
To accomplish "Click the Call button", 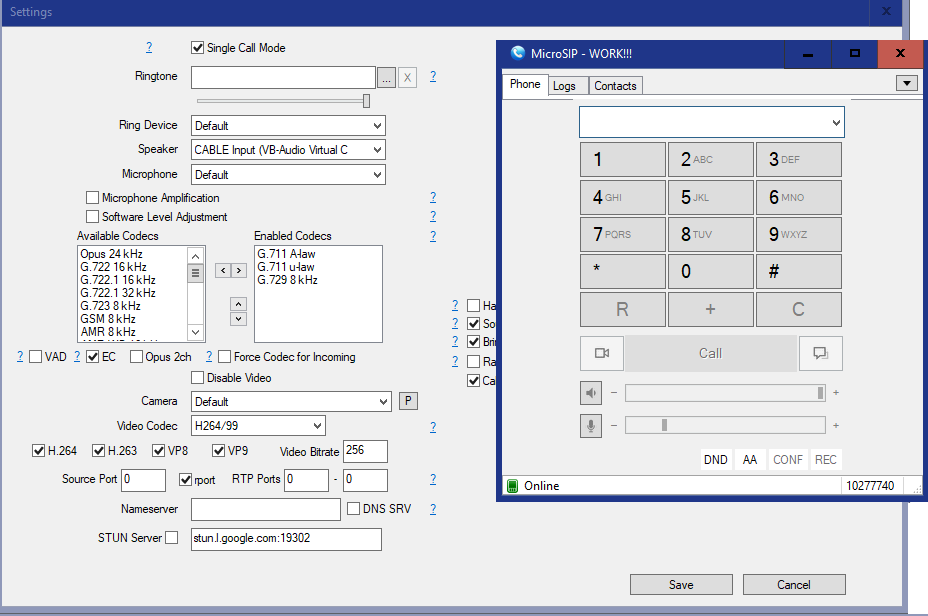I will click(711, 353).
